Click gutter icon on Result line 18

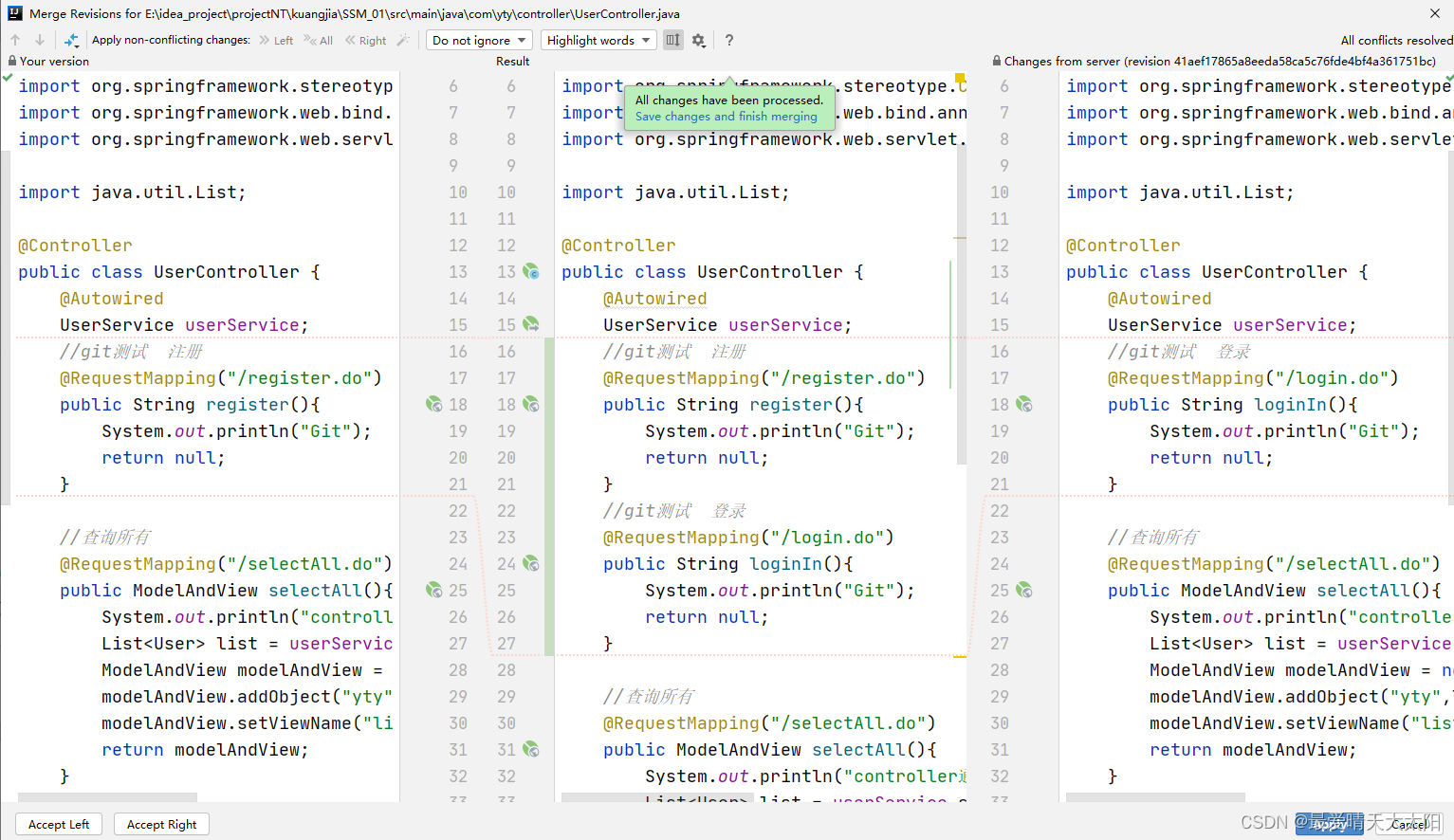531,405
